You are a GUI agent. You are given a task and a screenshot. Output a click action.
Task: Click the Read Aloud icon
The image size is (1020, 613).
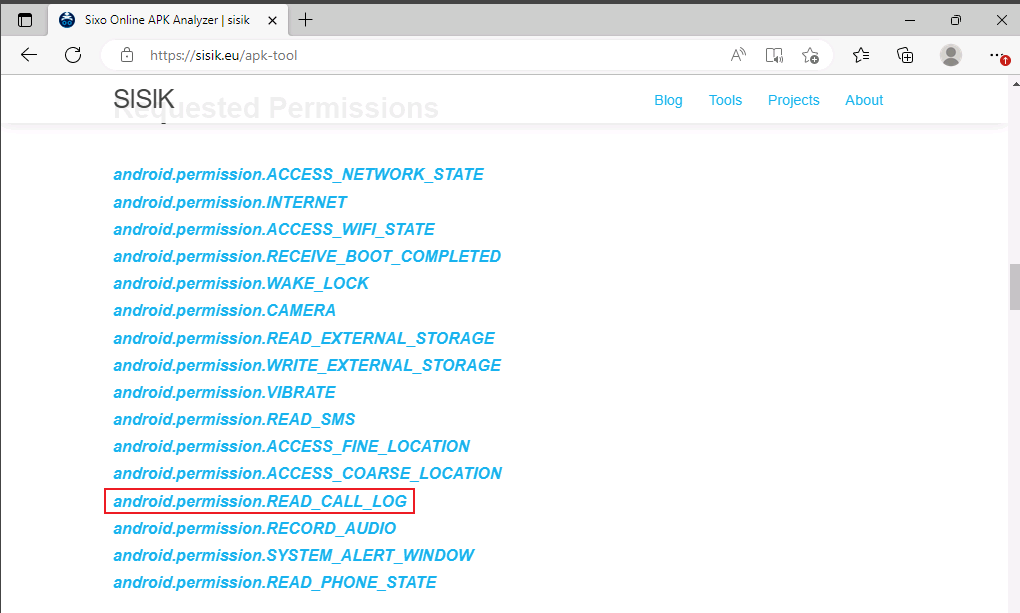point(738,55)
